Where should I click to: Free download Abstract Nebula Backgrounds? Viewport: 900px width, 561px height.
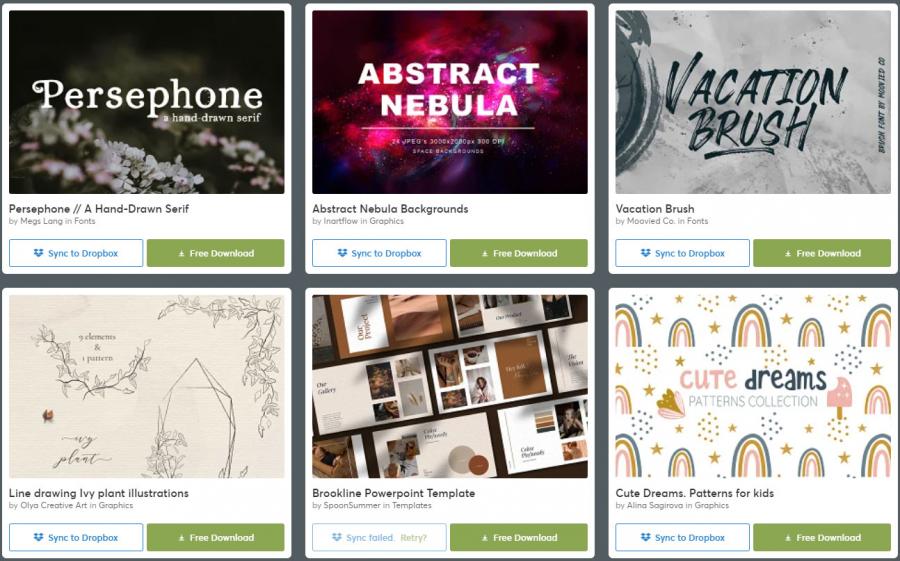coord(519,253)
